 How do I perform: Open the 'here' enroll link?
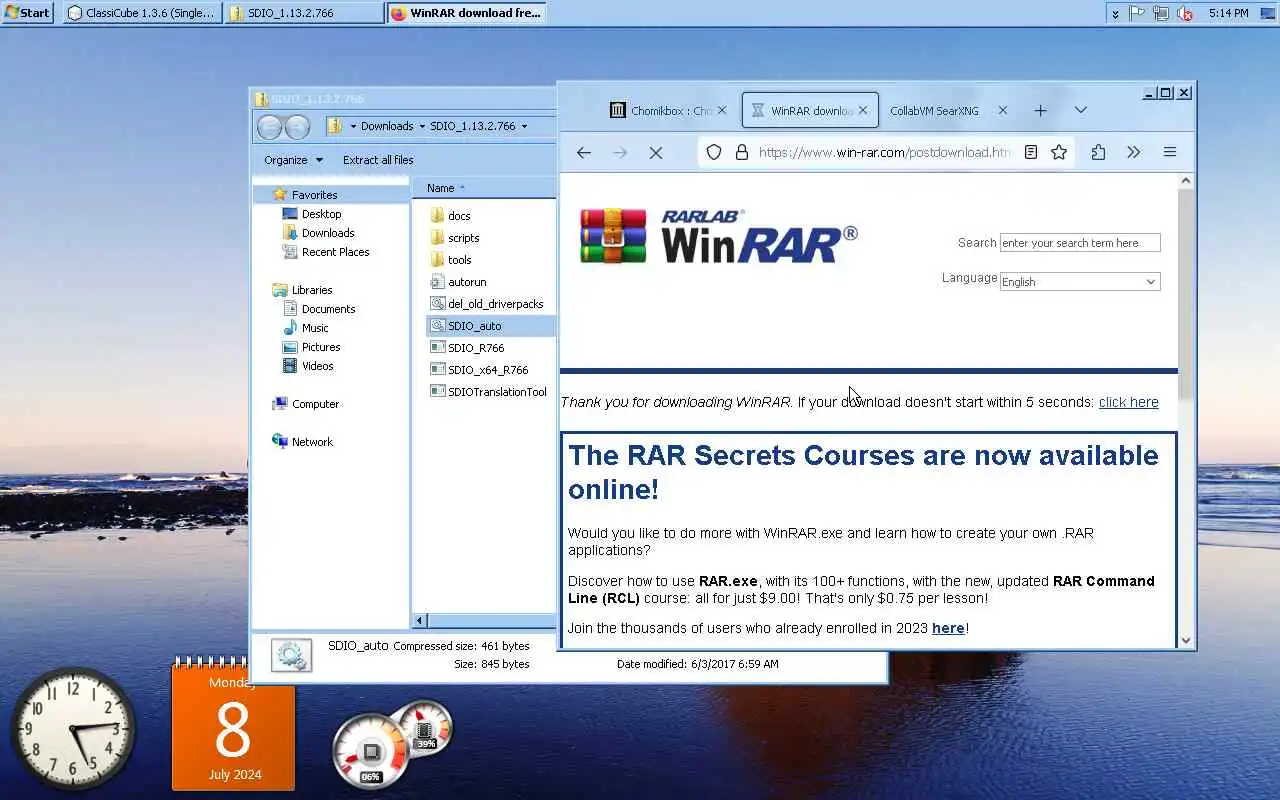[x=948, y=628]
